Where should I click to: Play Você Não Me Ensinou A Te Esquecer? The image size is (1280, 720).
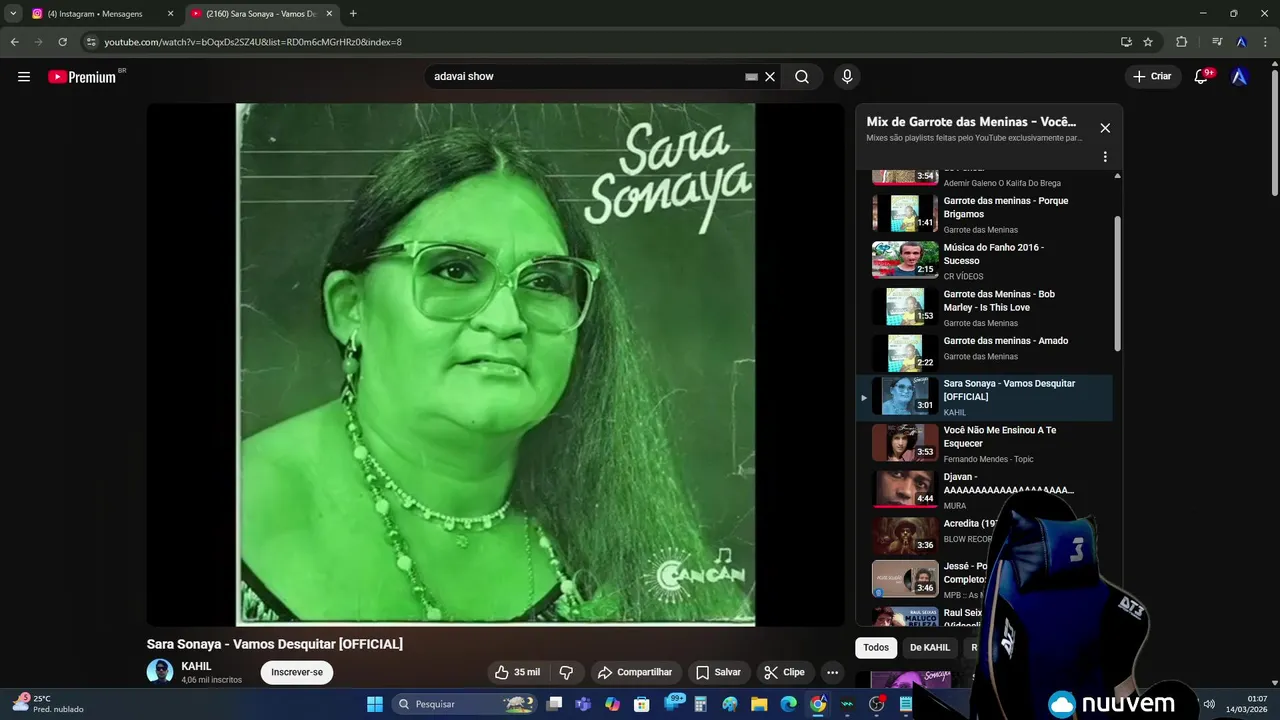pyautogui.click(x=984, y=443)
